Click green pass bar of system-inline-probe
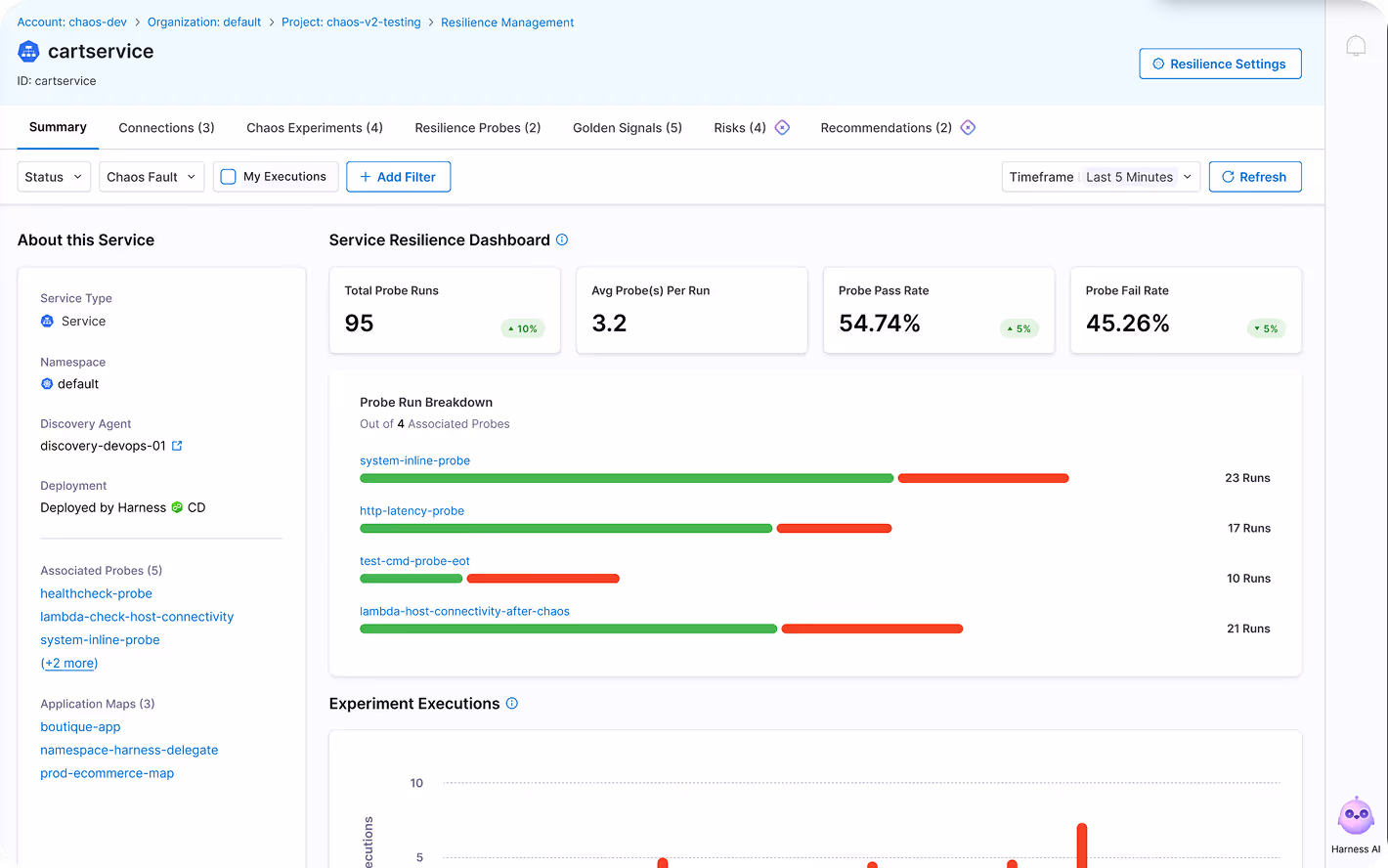1388x868 pixels. click(x=627, y=478)
